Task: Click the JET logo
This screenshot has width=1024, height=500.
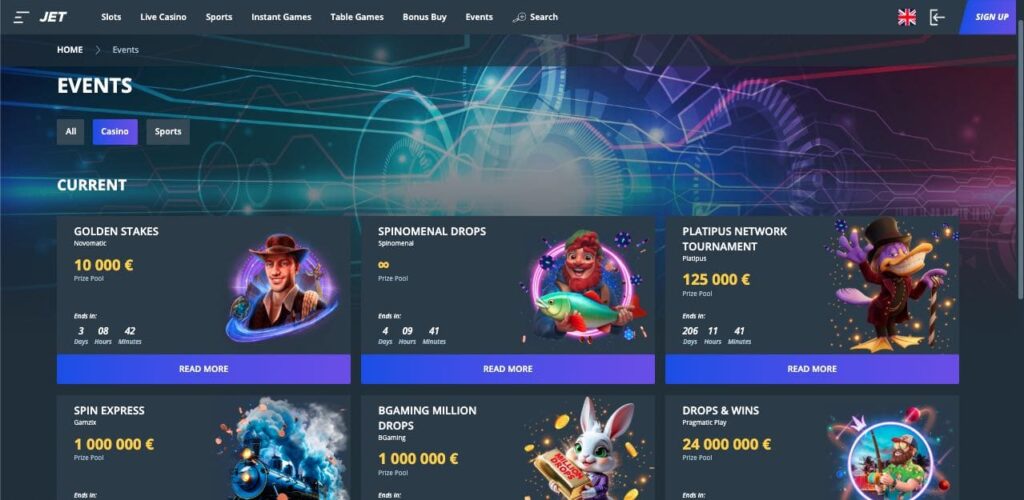Action: point(52,17)
